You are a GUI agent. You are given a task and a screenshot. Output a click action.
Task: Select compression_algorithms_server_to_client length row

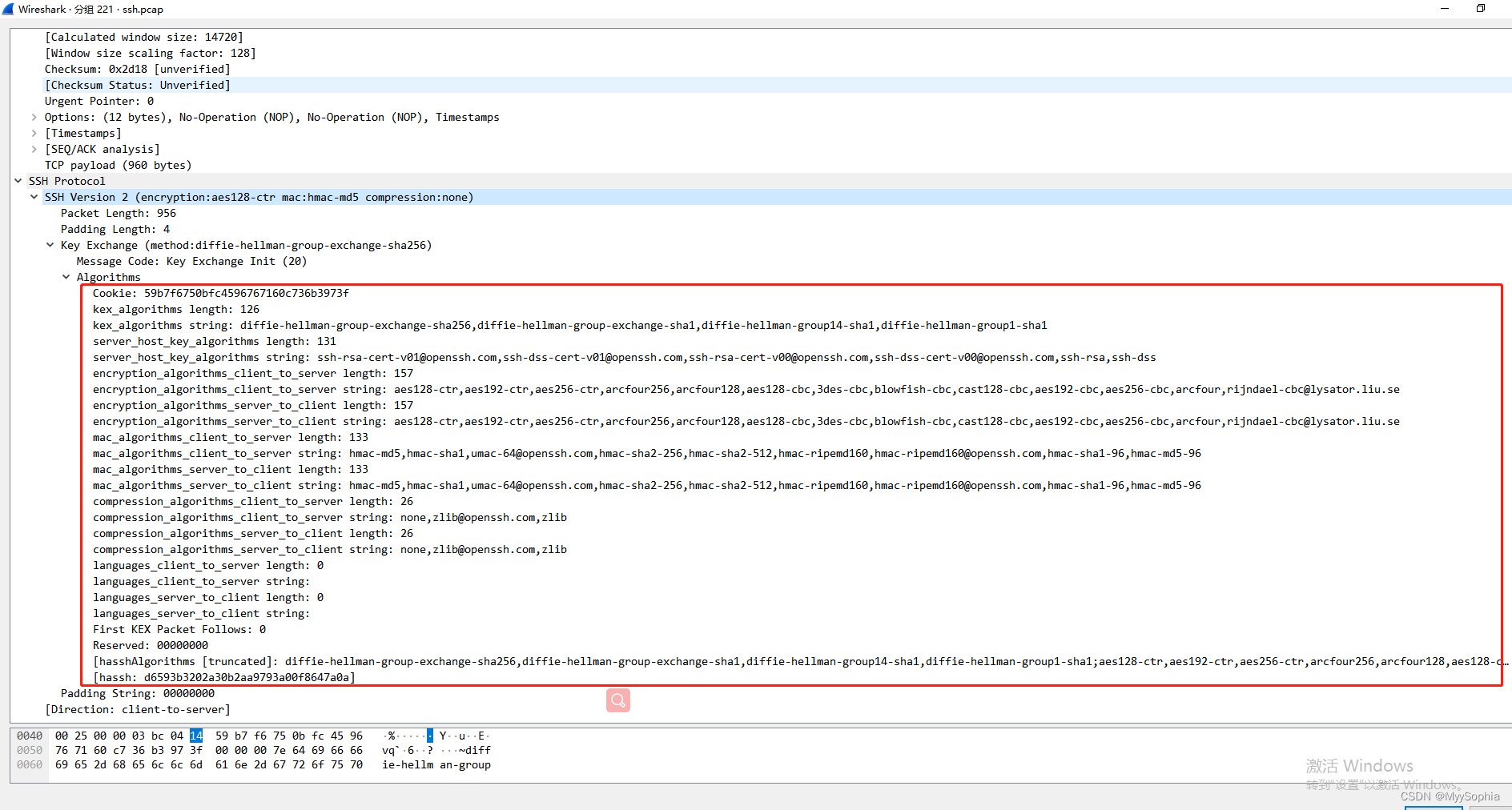[x=253, y=533]
